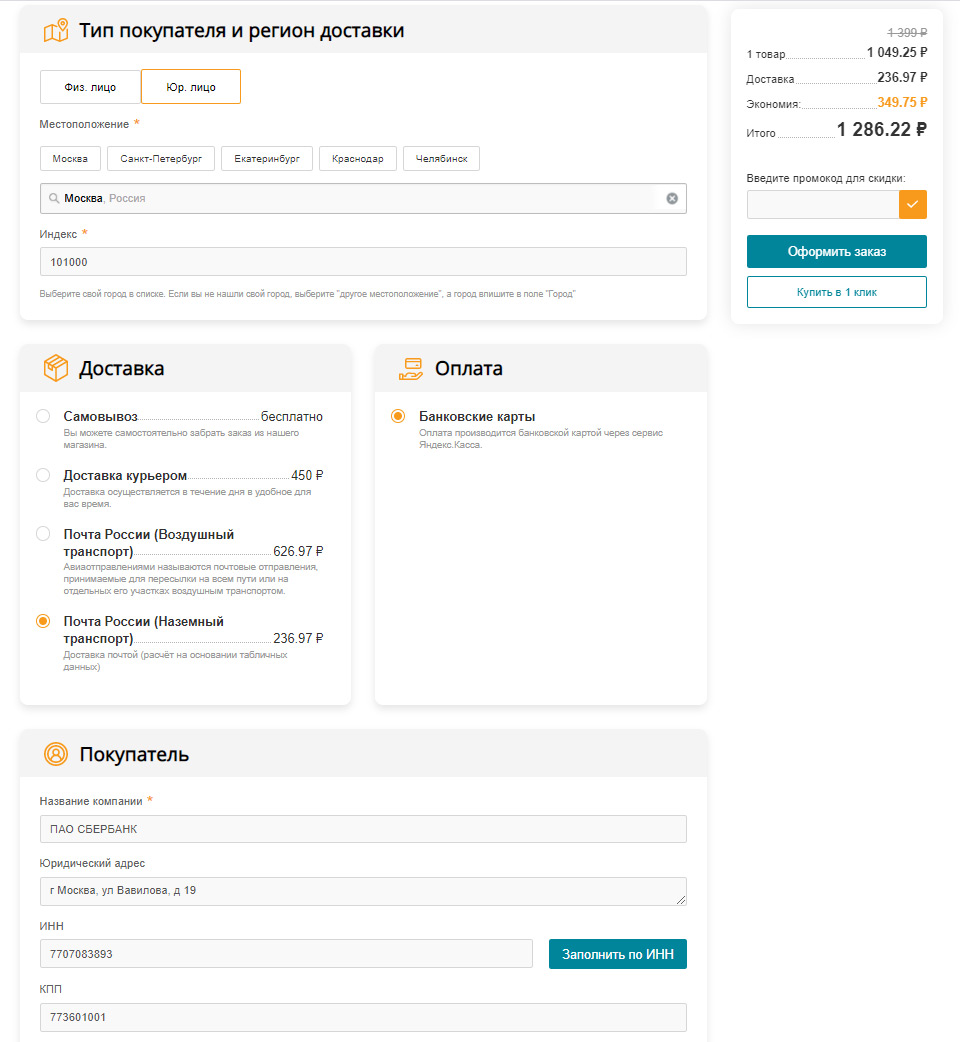Select Банковские карты payment method
Image resolution: width=960 pixels, height=1042 pixels.
pyautogui.click(x=398, y=416)
